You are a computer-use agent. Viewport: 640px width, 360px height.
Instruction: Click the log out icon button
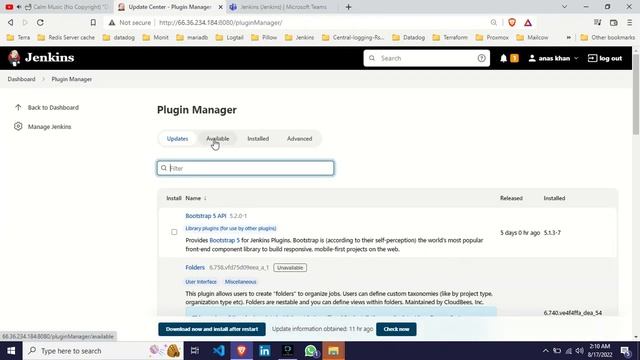tap(604, 58)
